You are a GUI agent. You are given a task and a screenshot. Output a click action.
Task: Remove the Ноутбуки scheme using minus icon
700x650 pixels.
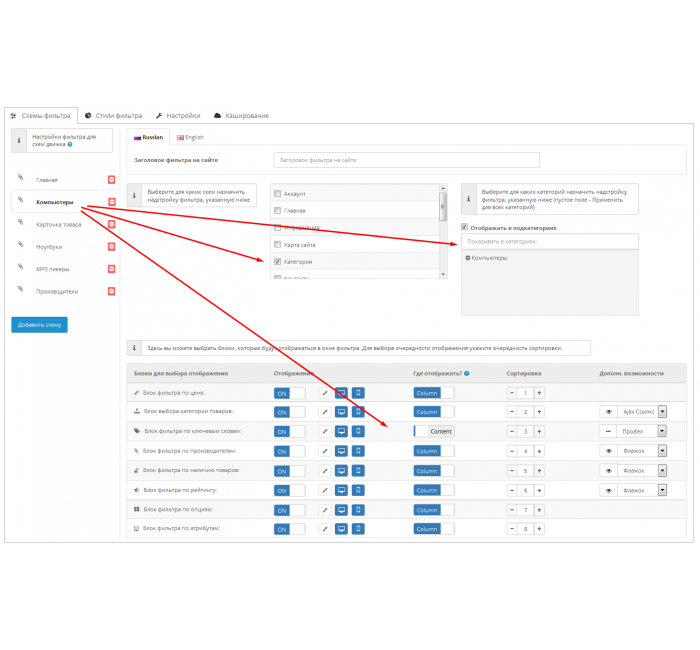112,246
